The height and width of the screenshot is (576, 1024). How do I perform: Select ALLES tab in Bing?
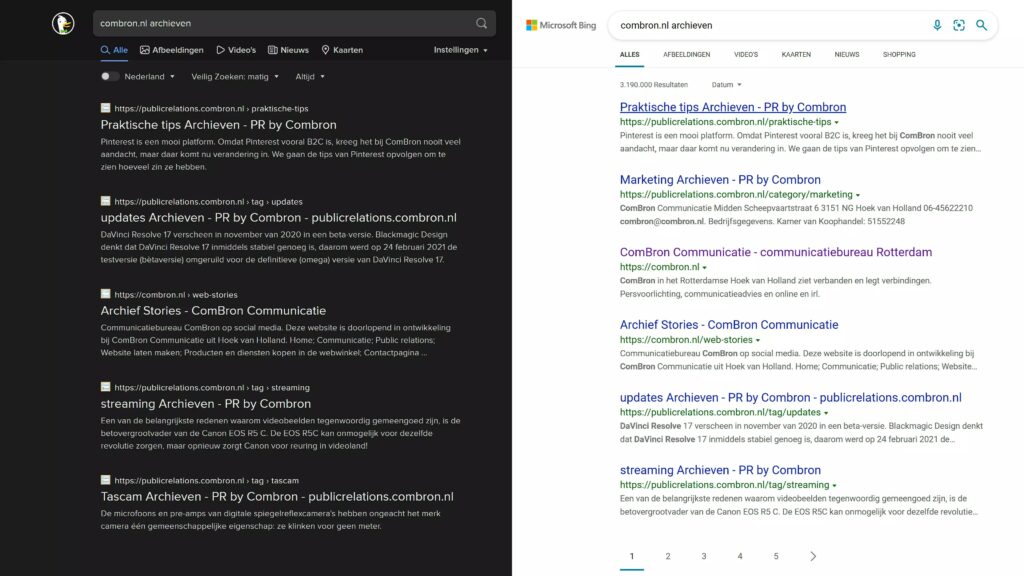[630, 55]
